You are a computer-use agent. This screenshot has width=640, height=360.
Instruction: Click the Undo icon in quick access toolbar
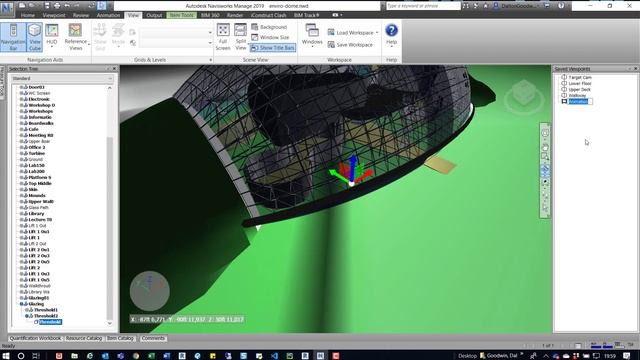tap(67, 6)
